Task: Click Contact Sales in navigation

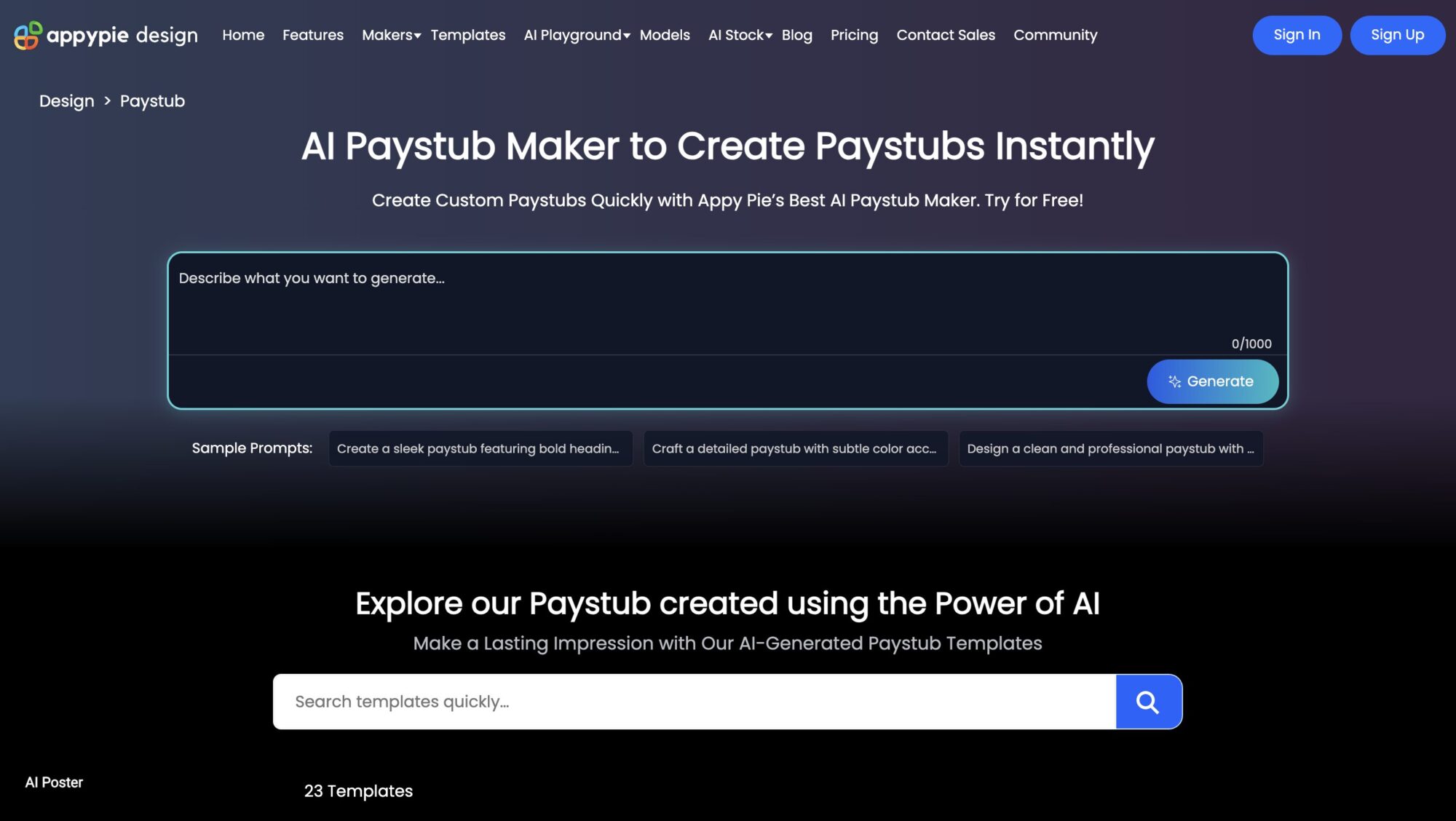Action: pyautogui.click(x=946, y=35)
